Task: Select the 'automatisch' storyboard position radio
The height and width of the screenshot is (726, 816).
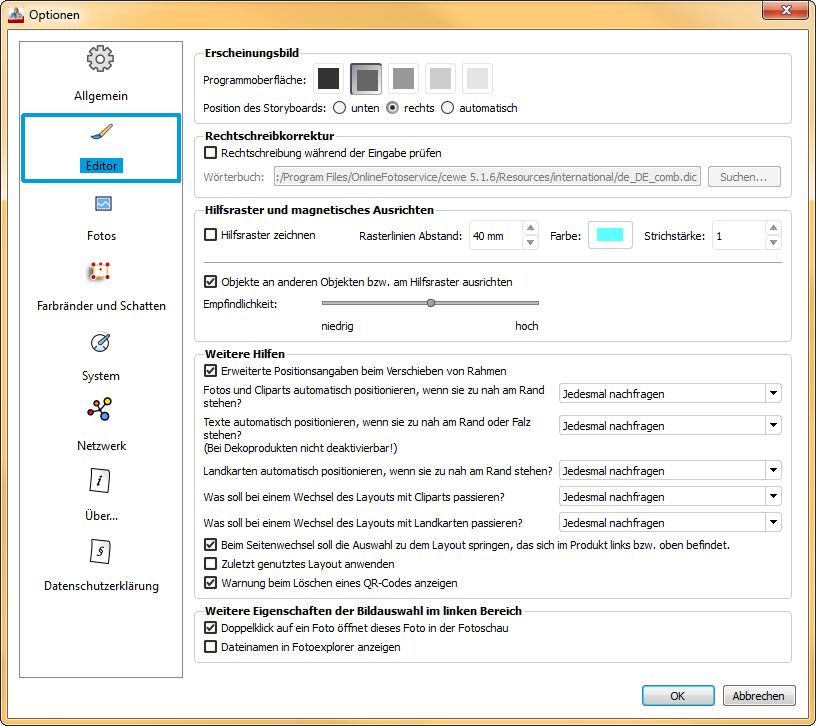Action: 447,107
